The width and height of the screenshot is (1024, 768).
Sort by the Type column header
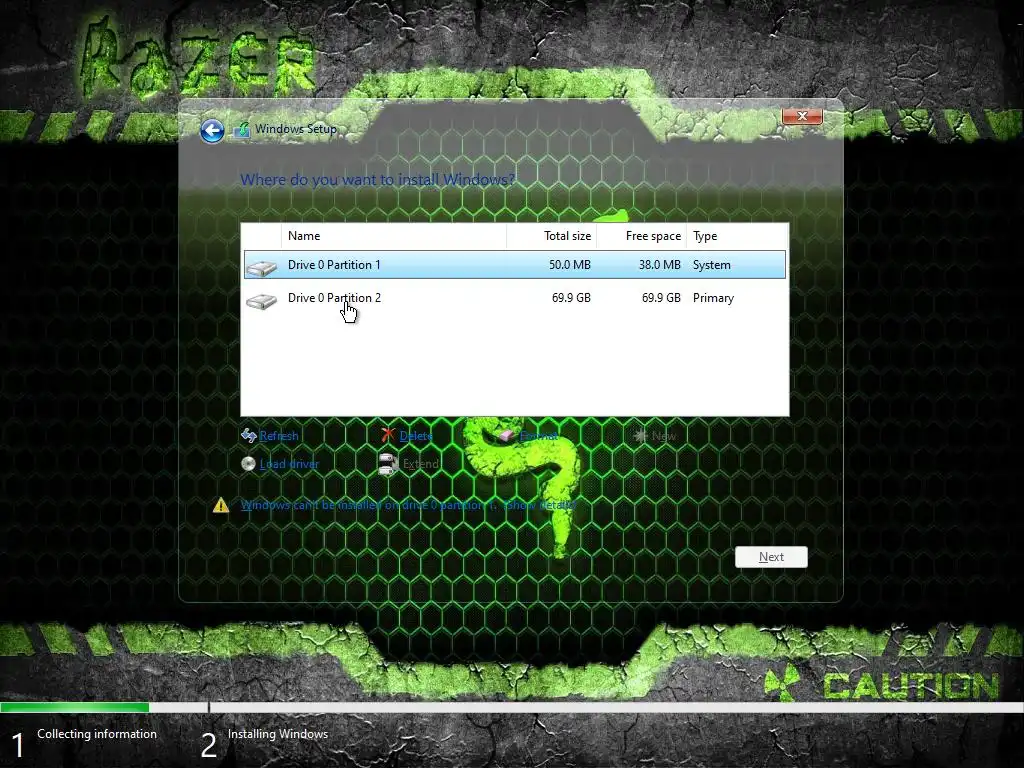click(737, 236)
